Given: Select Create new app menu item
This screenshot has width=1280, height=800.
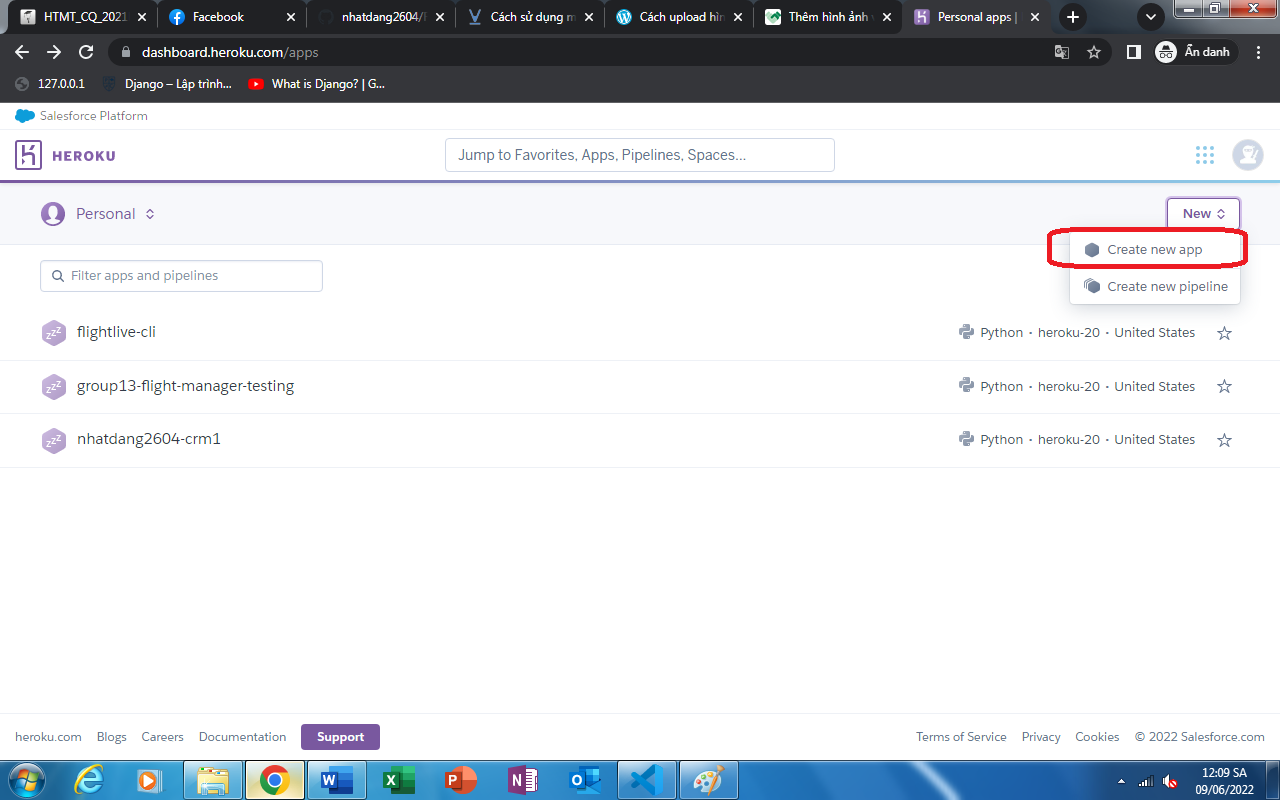Looking at the screenshot, I should pos(1155,250).
